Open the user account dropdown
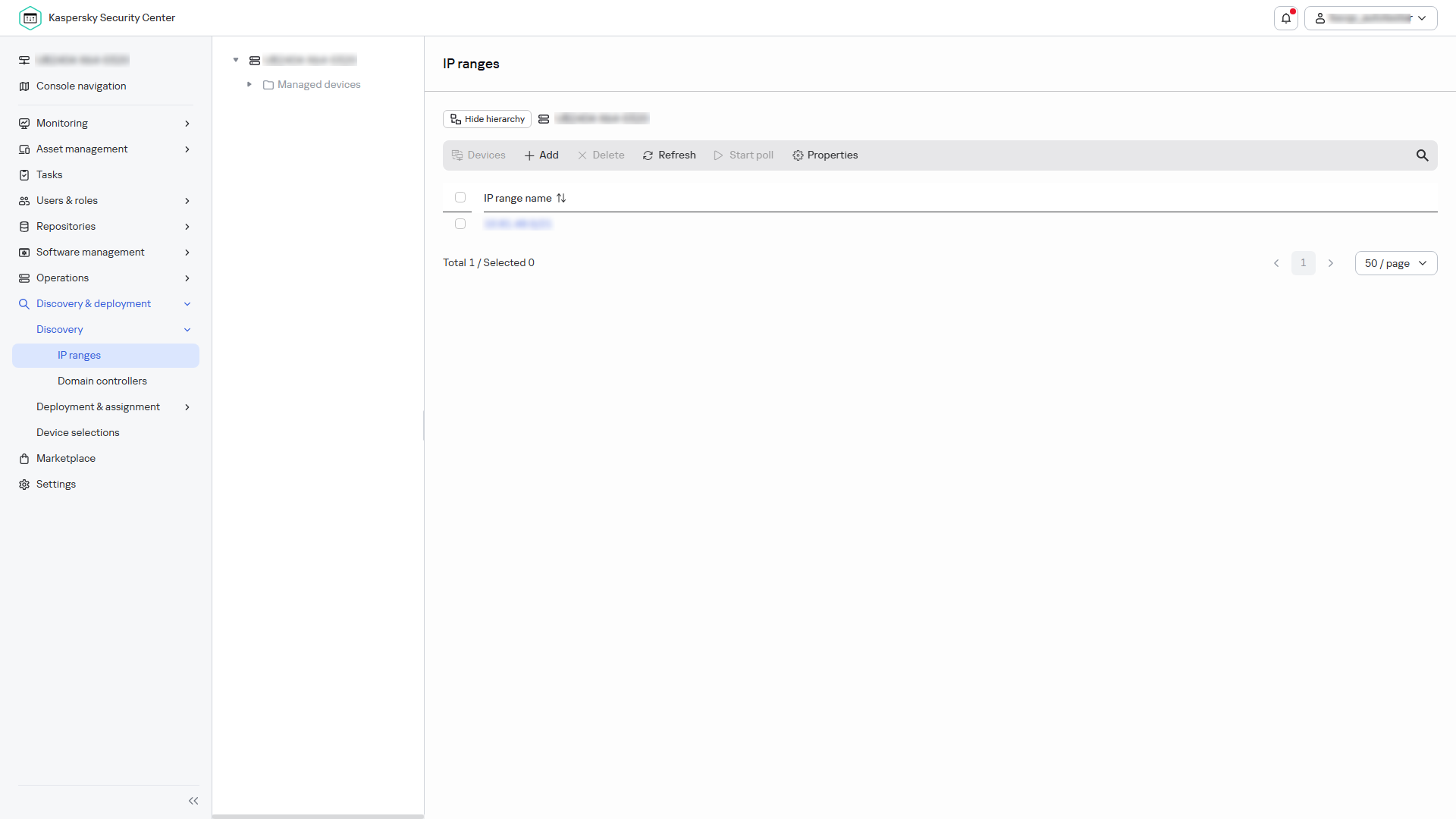Image resolution: width=1456 pixels, height=819 pixels. point(1370,18)
